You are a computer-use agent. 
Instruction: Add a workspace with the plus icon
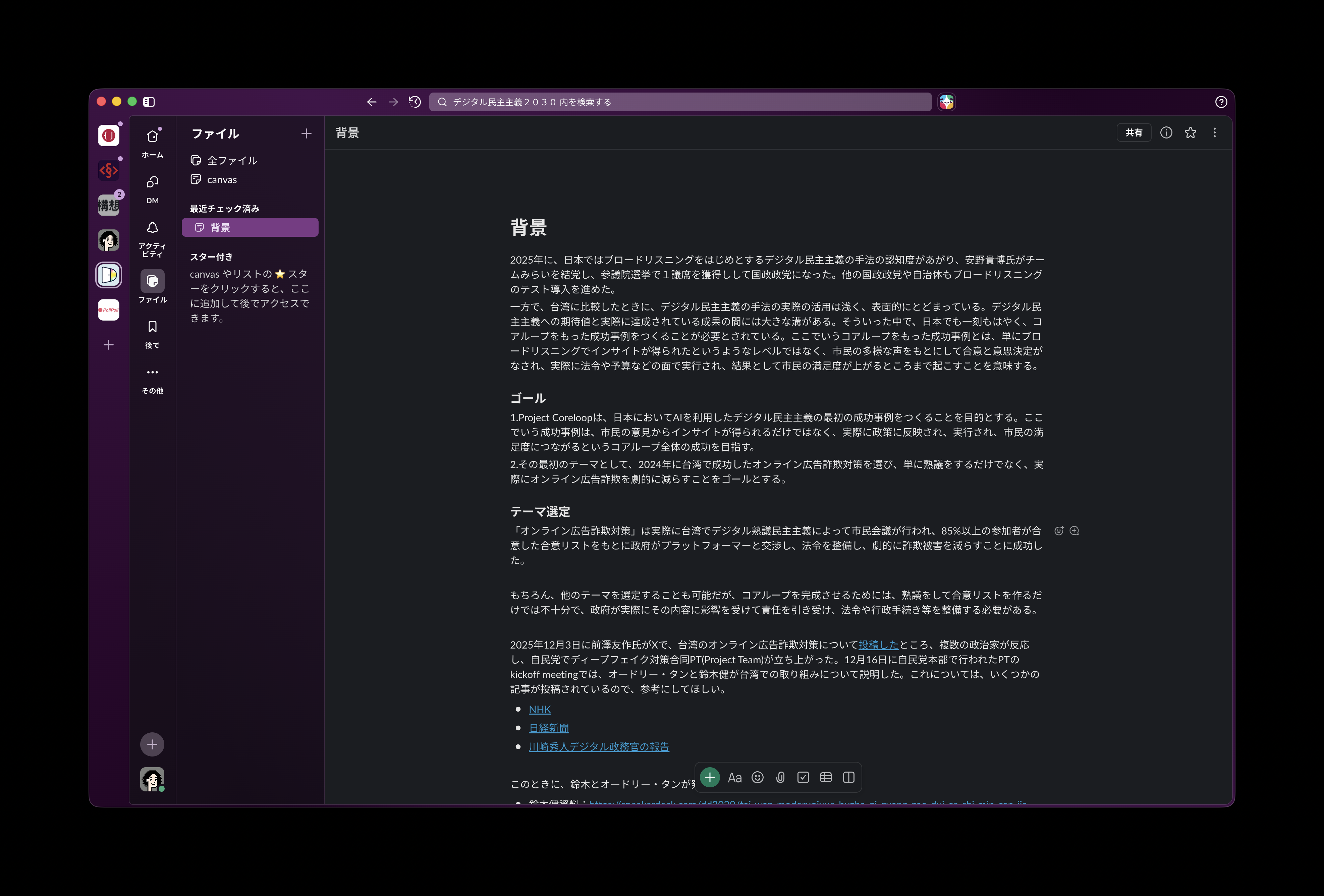[108, 345]
